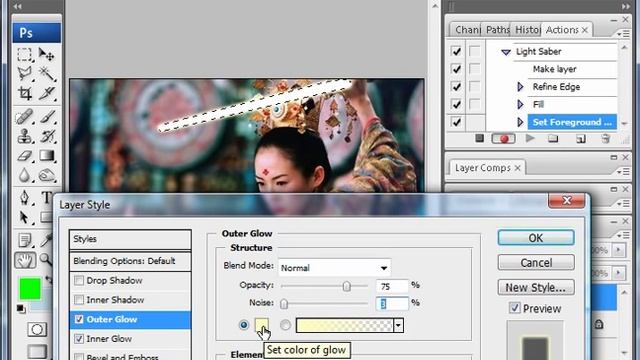Select the Brush tool
640x360 pixels.
46,117
